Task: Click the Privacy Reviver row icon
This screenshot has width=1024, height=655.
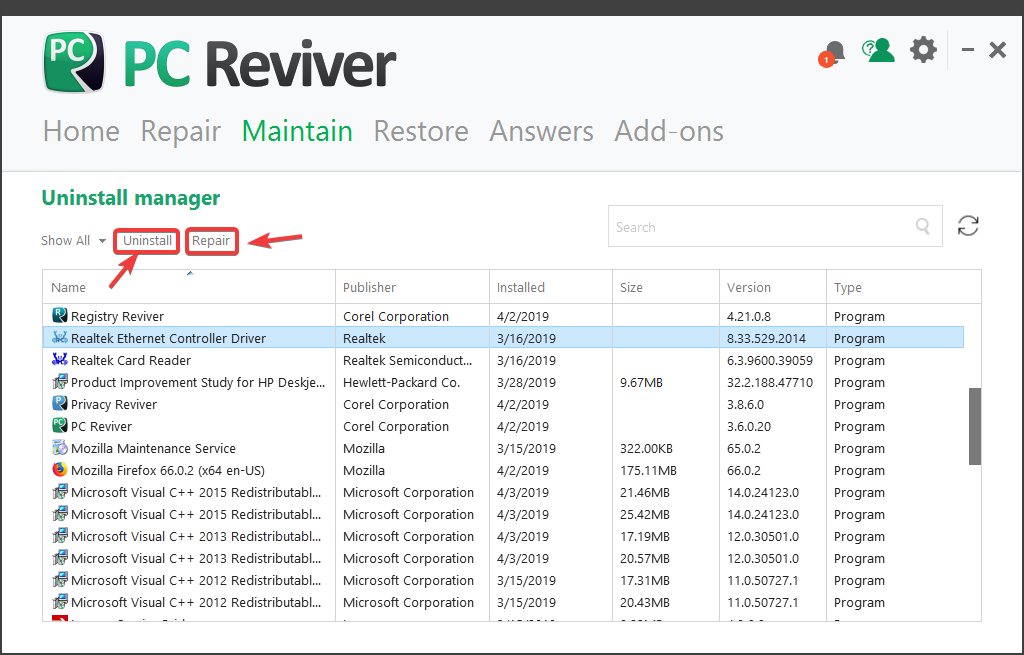Action: pos(59,404)
